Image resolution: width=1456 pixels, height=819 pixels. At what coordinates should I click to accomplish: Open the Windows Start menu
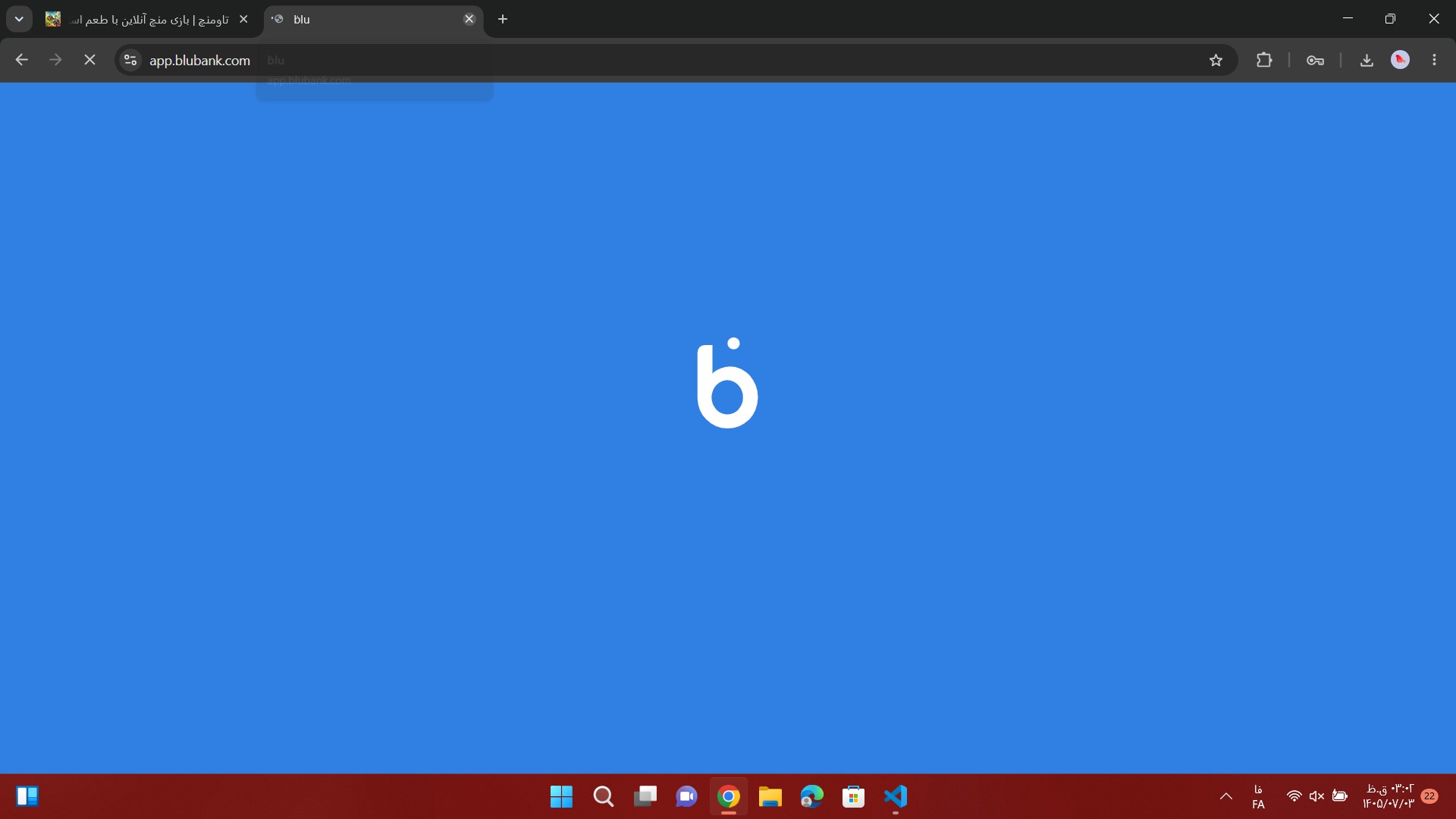coord(561,796)
